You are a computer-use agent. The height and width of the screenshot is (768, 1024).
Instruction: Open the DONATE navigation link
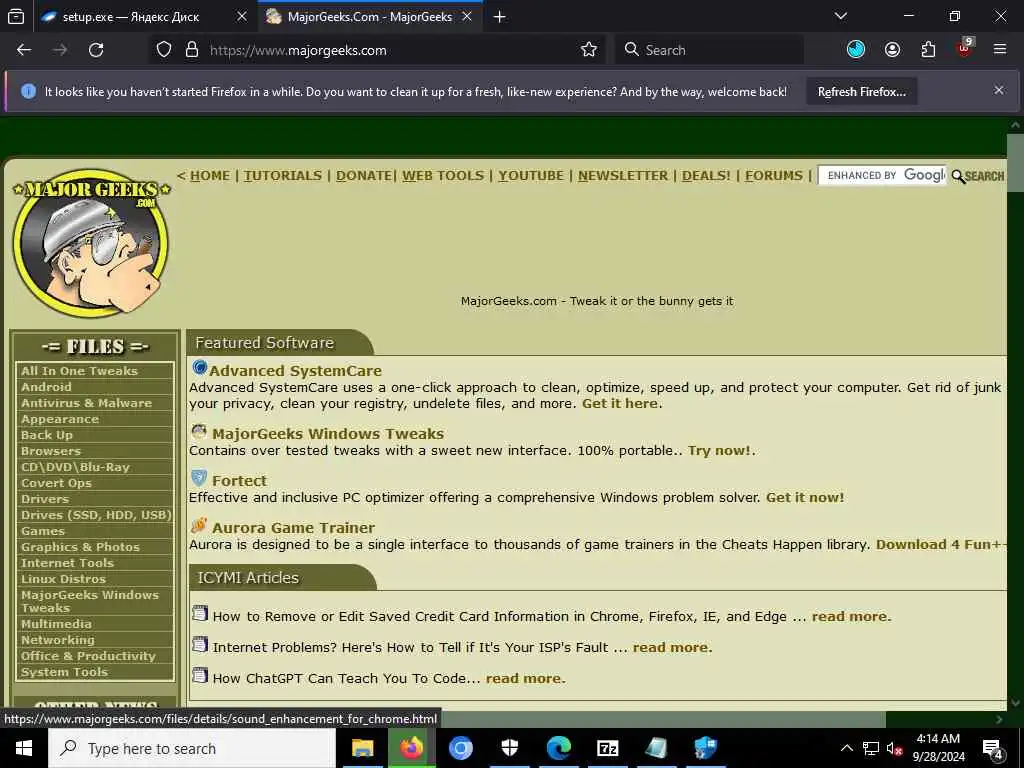tap(364, 176)
